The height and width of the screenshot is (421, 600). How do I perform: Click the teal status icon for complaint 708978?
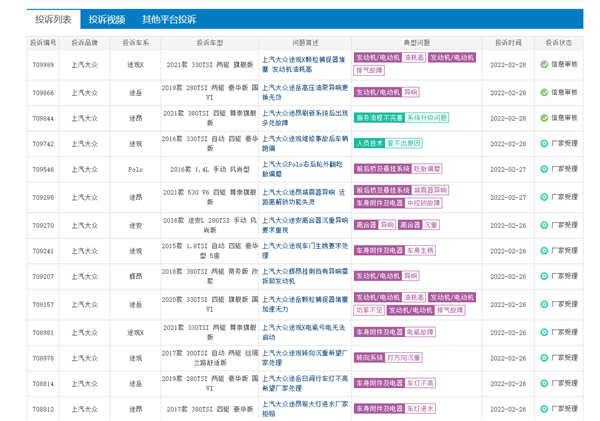(x=544, y=358)
